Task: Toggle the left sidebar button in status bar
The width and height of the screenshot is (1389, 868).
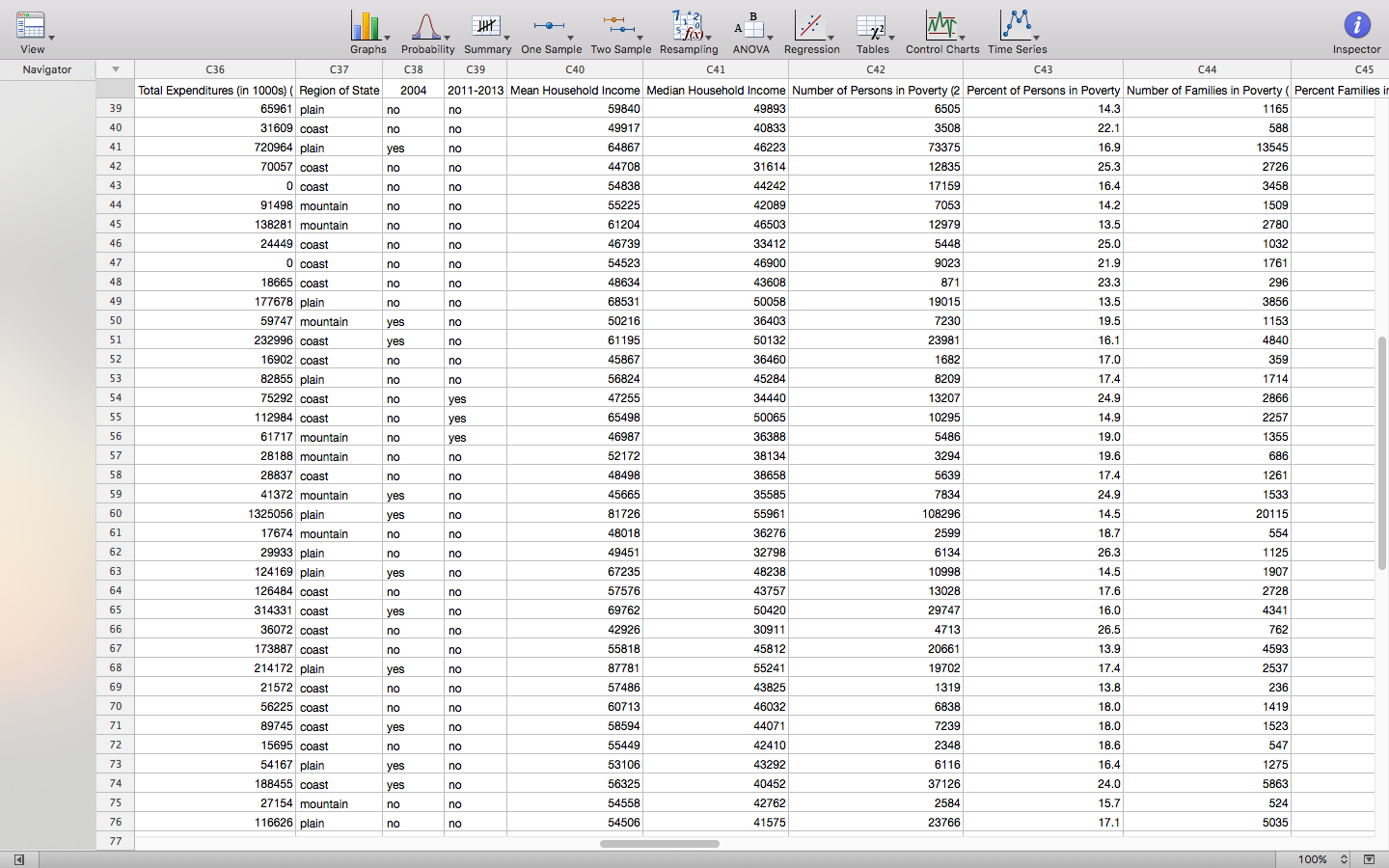Action: [x=18, y=859]
